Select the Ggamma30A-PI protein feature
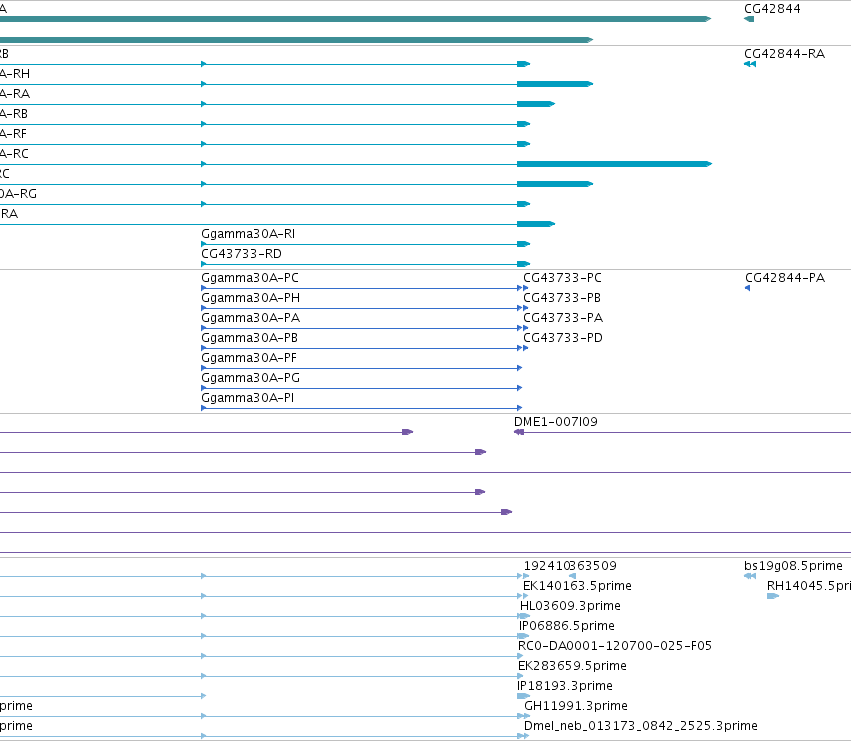 (361, 408)
